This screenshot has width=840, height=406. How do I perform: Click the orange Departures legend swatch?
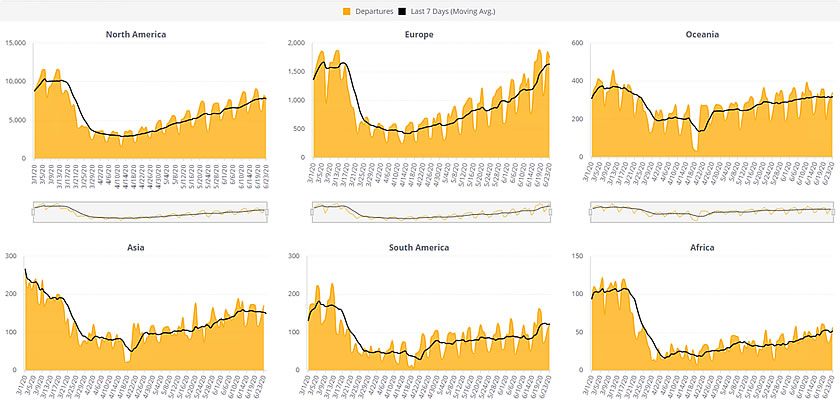click(x=347, y=11)
